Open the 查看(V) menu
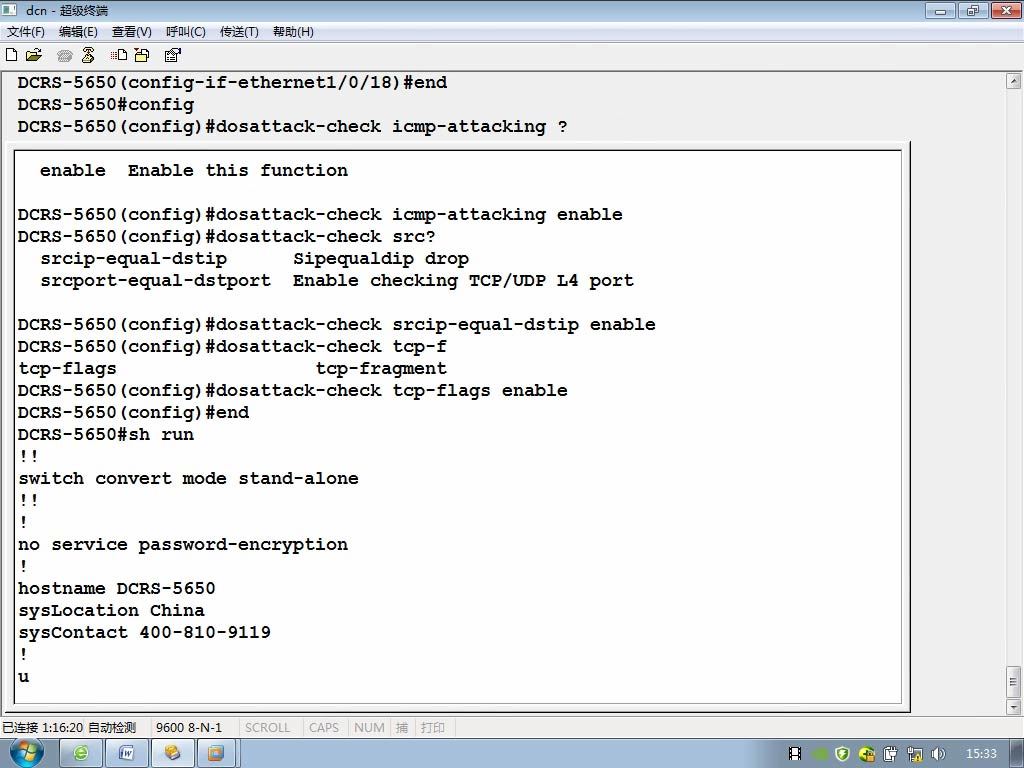 131,31
